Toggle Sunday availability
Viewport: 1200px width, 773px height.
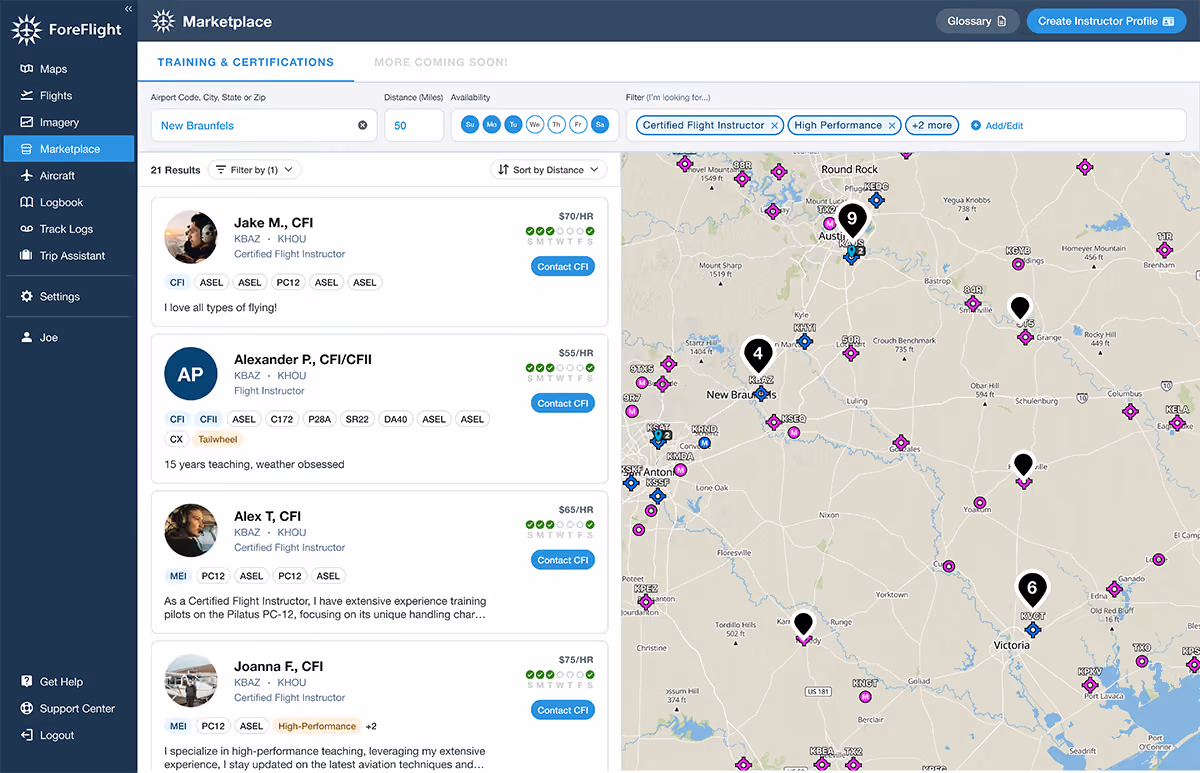tap(469, 125)
